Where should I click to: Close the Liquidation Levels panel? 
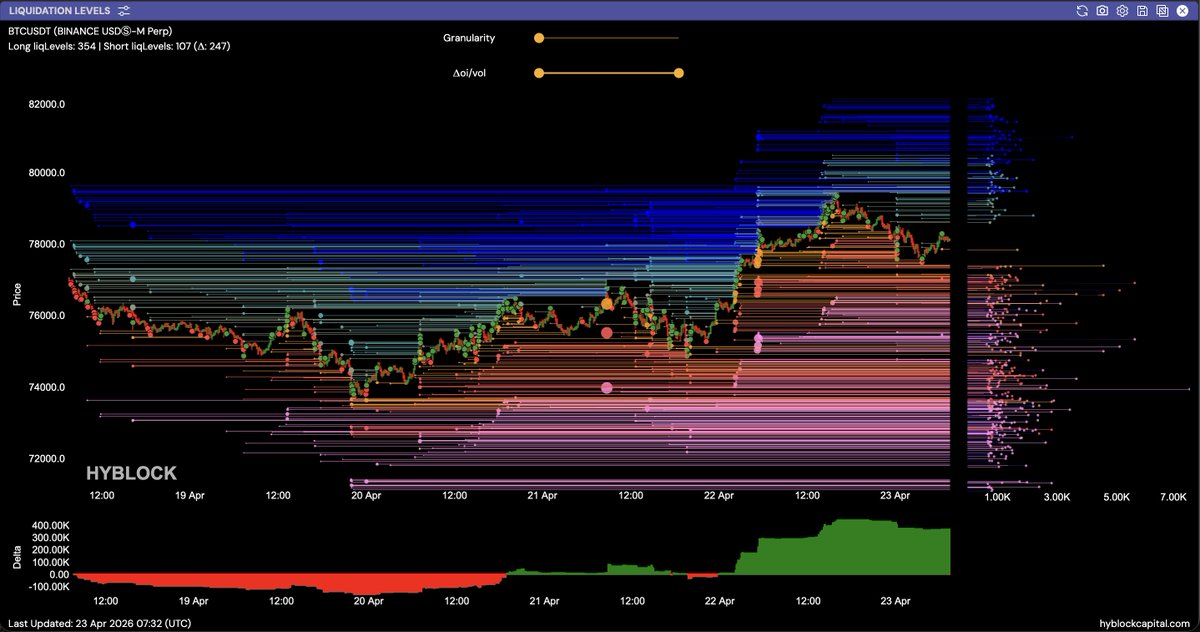pyautogui.click(x=1183, y=10)
